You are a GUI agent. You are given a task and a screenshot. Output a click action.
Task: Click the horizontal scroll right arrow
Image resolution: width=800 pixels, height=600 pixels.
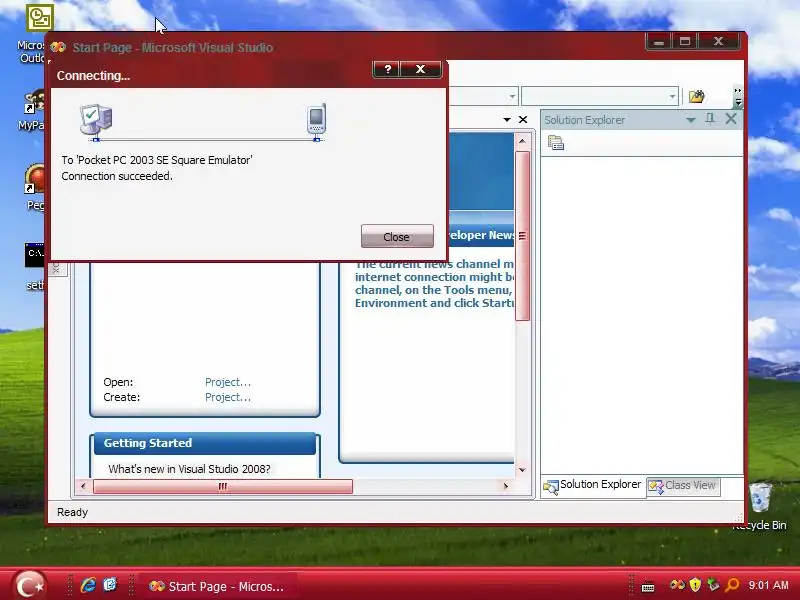[x=506, y=486]
